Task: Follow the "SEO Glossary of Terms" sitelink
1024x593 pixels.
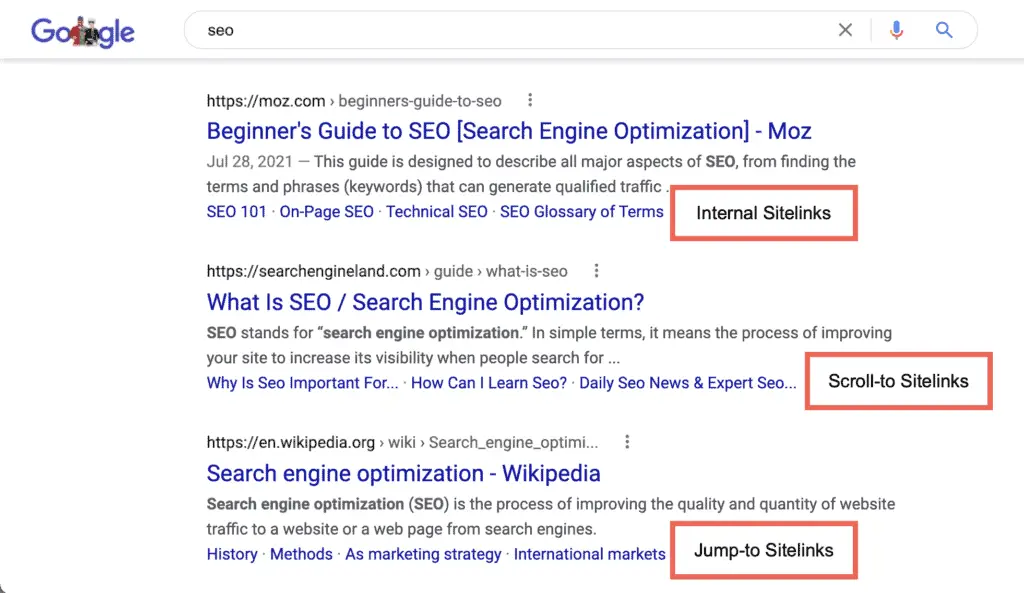Action: [582, 212]
